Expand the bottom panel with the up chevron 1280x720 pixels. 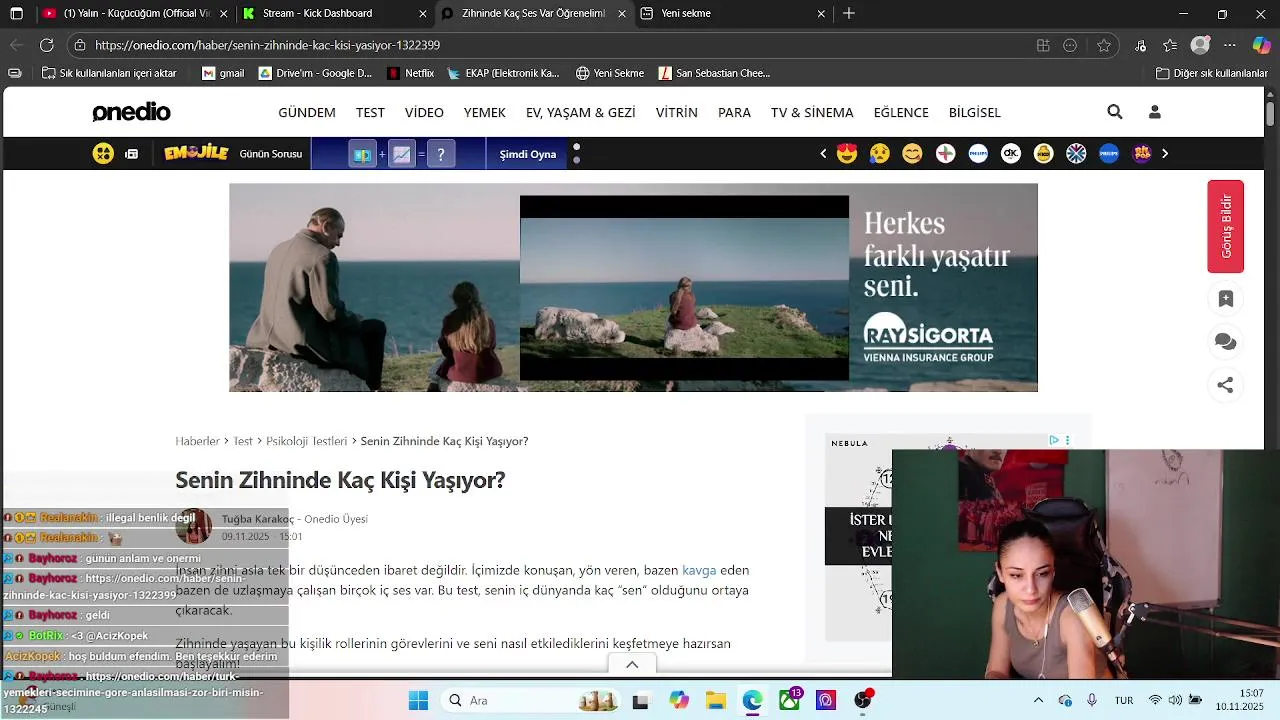(x=632, y=664)
